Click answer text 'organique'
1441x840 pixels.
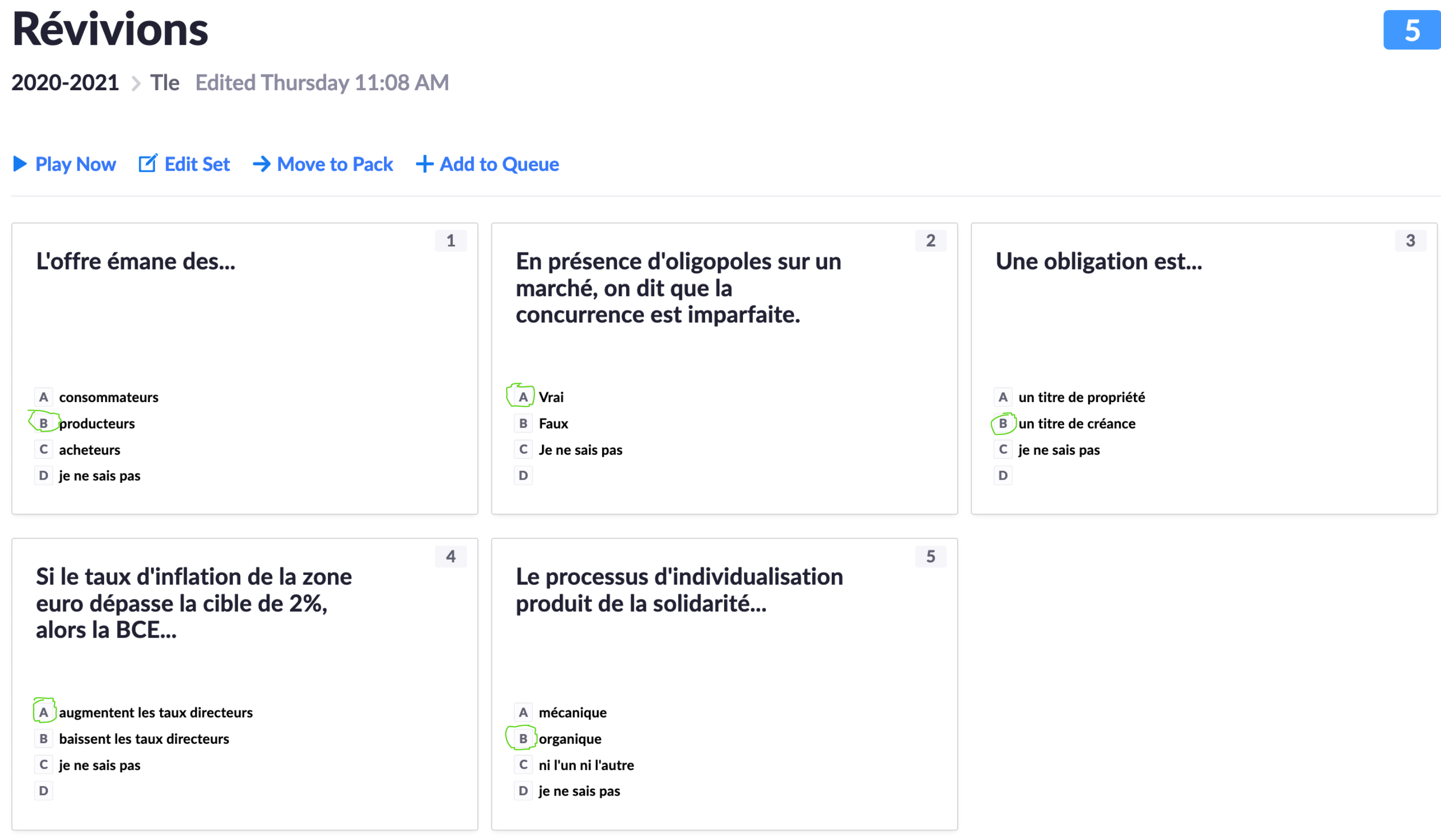(x=570, y=739)
